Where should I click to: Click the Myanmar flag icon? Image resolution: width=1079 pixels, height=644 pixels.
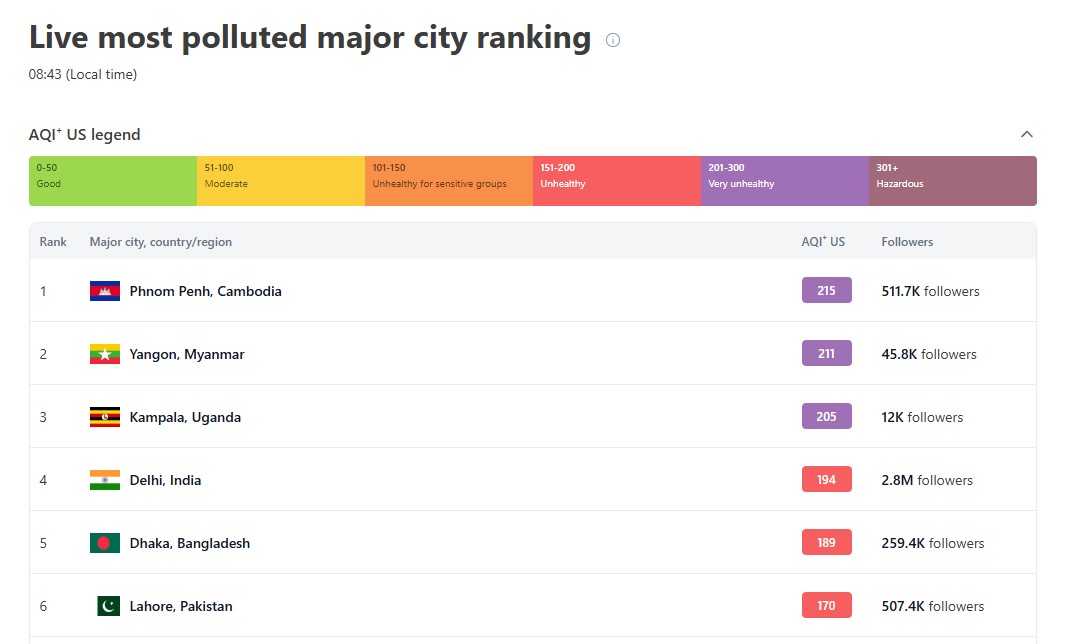coord(105,354)
